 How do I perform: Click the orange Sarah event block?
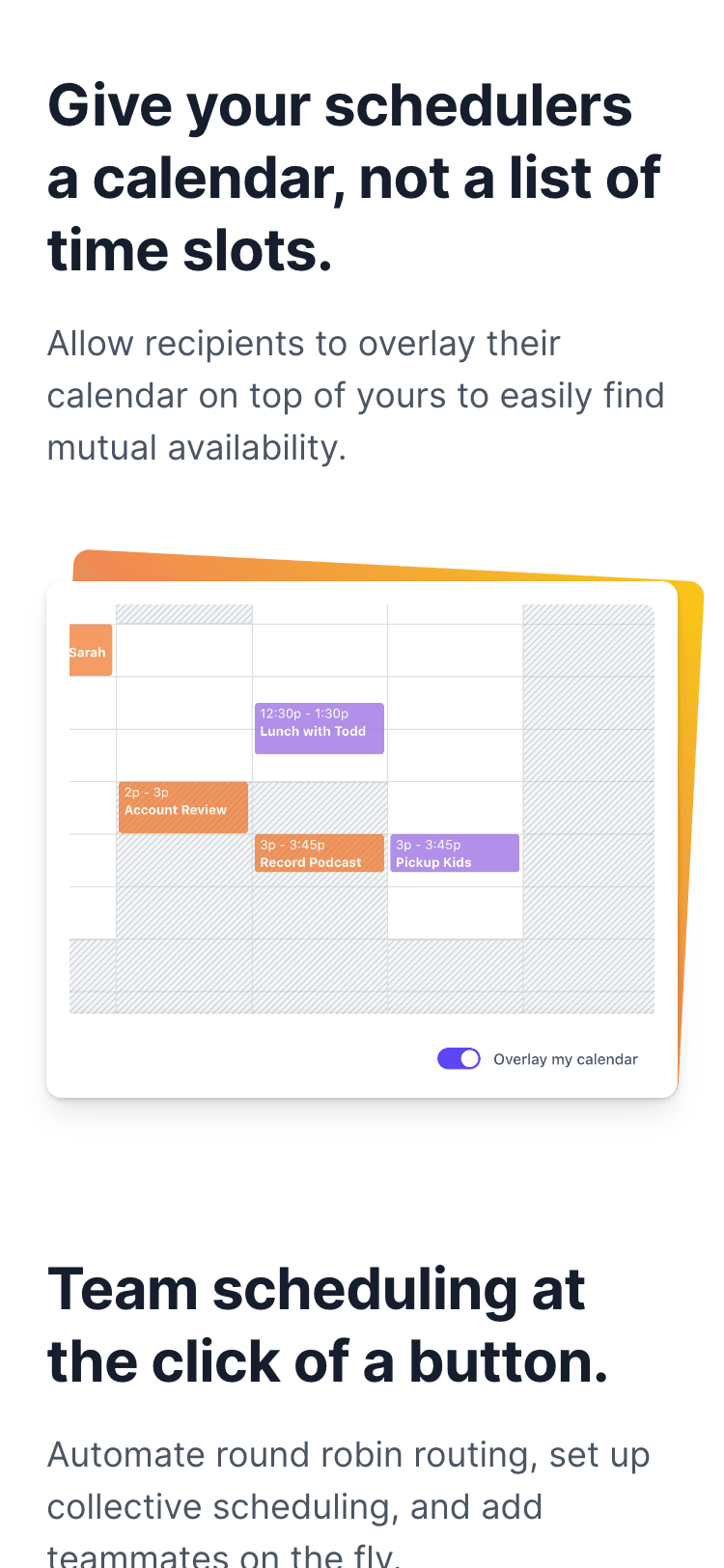(90, 650)
